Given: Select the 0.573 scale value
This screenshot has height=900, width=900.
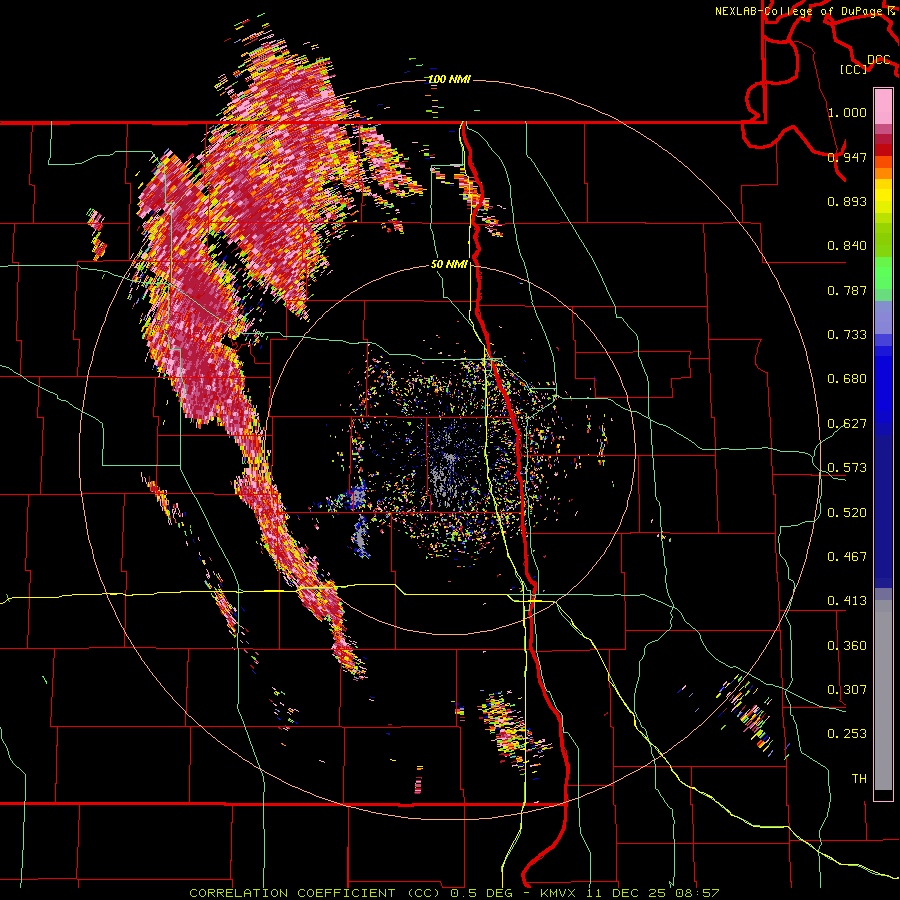Looking at the screenshot, I should tap(847, 468).
